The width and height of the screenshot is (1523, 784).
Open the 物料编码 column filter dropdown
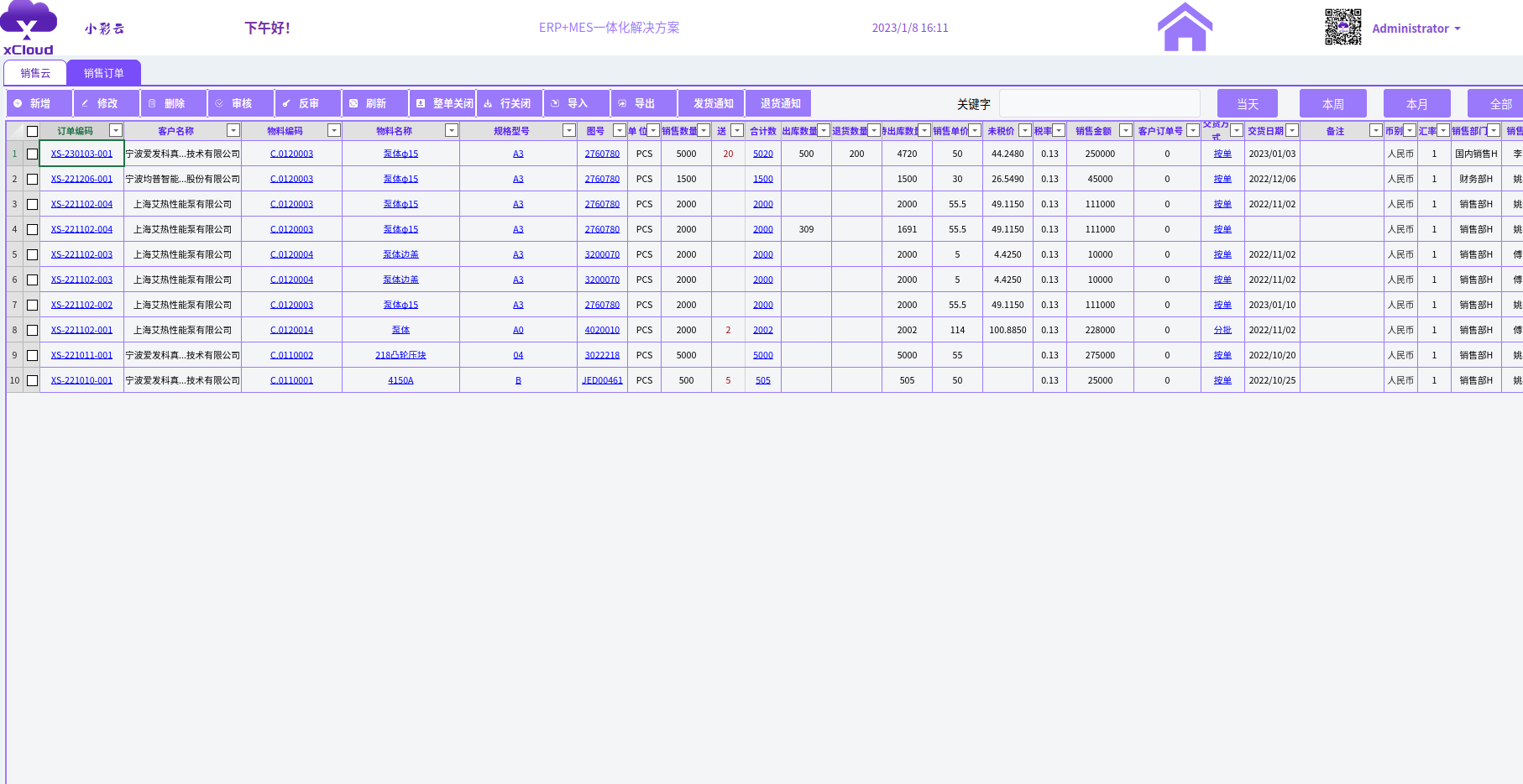[334, 130]
